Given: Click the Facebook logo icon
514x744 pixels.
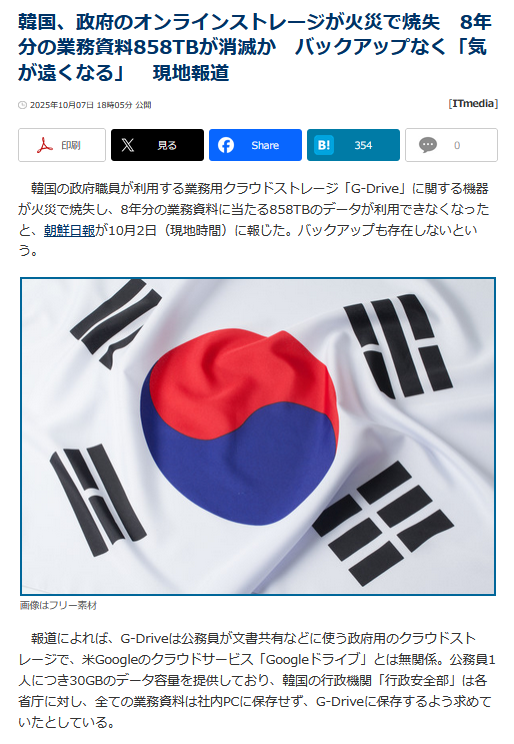Looking at the screenshot, I should pos(226,145).
